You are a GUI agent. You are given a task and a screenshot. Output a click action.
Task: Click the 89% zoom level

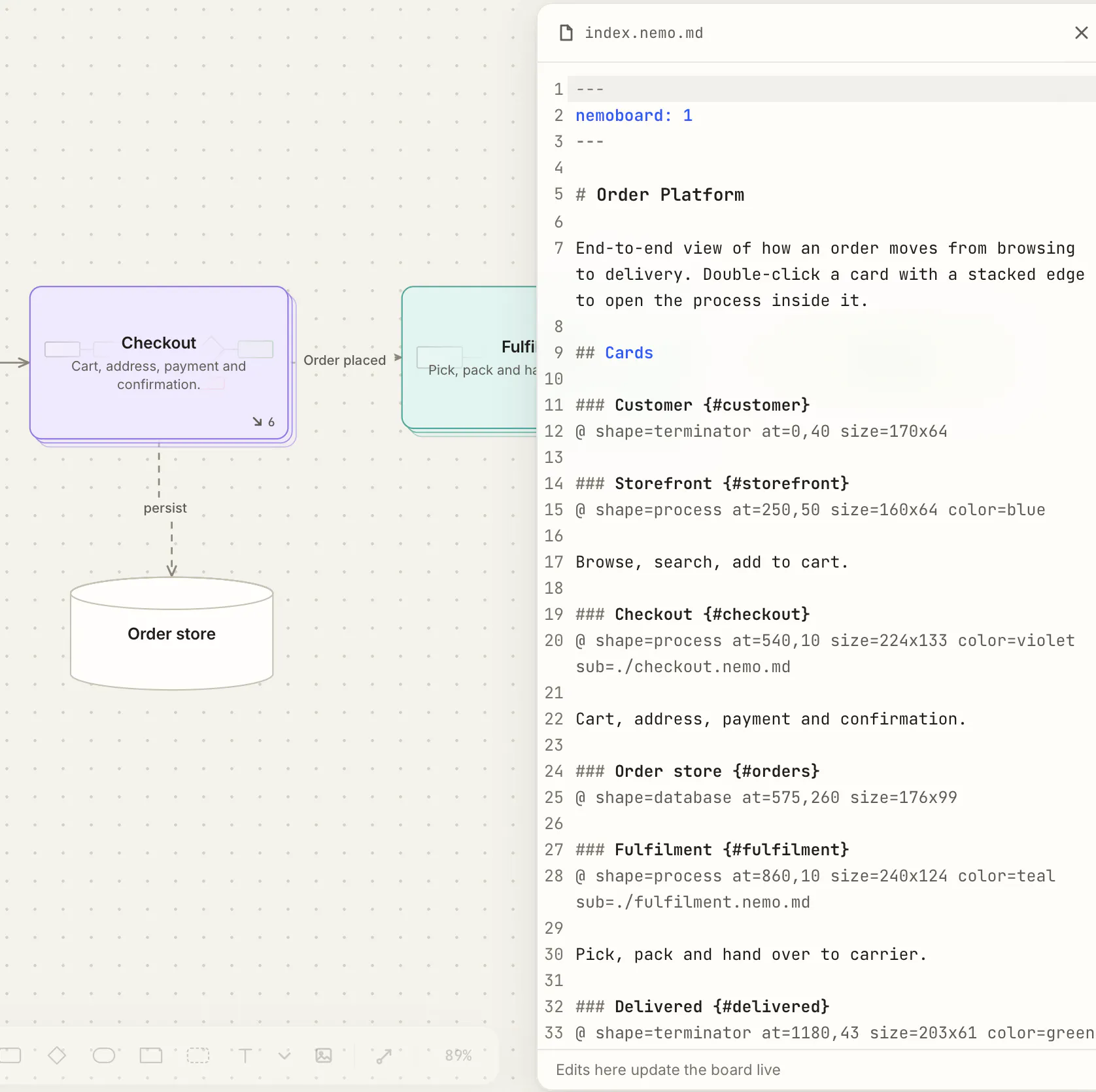coord(458,1055)
